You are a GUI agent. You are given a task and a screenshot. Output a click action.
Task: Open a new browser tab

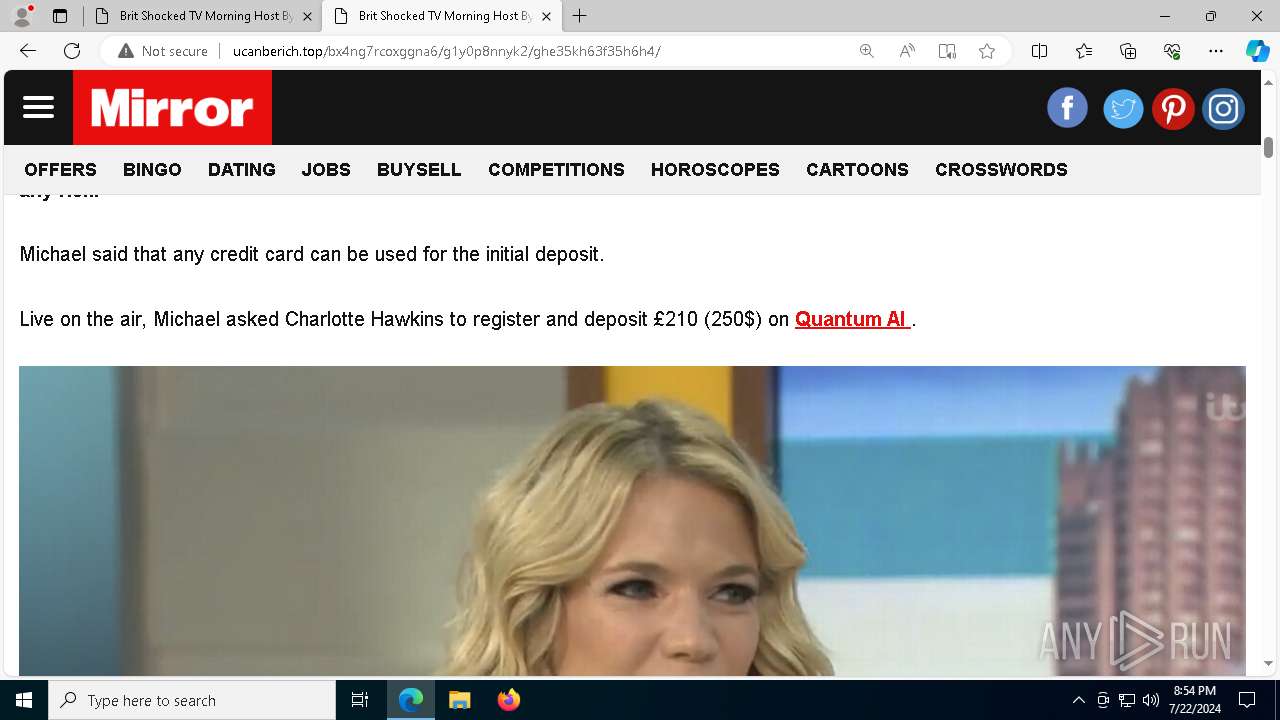click(x=580, y=16)
